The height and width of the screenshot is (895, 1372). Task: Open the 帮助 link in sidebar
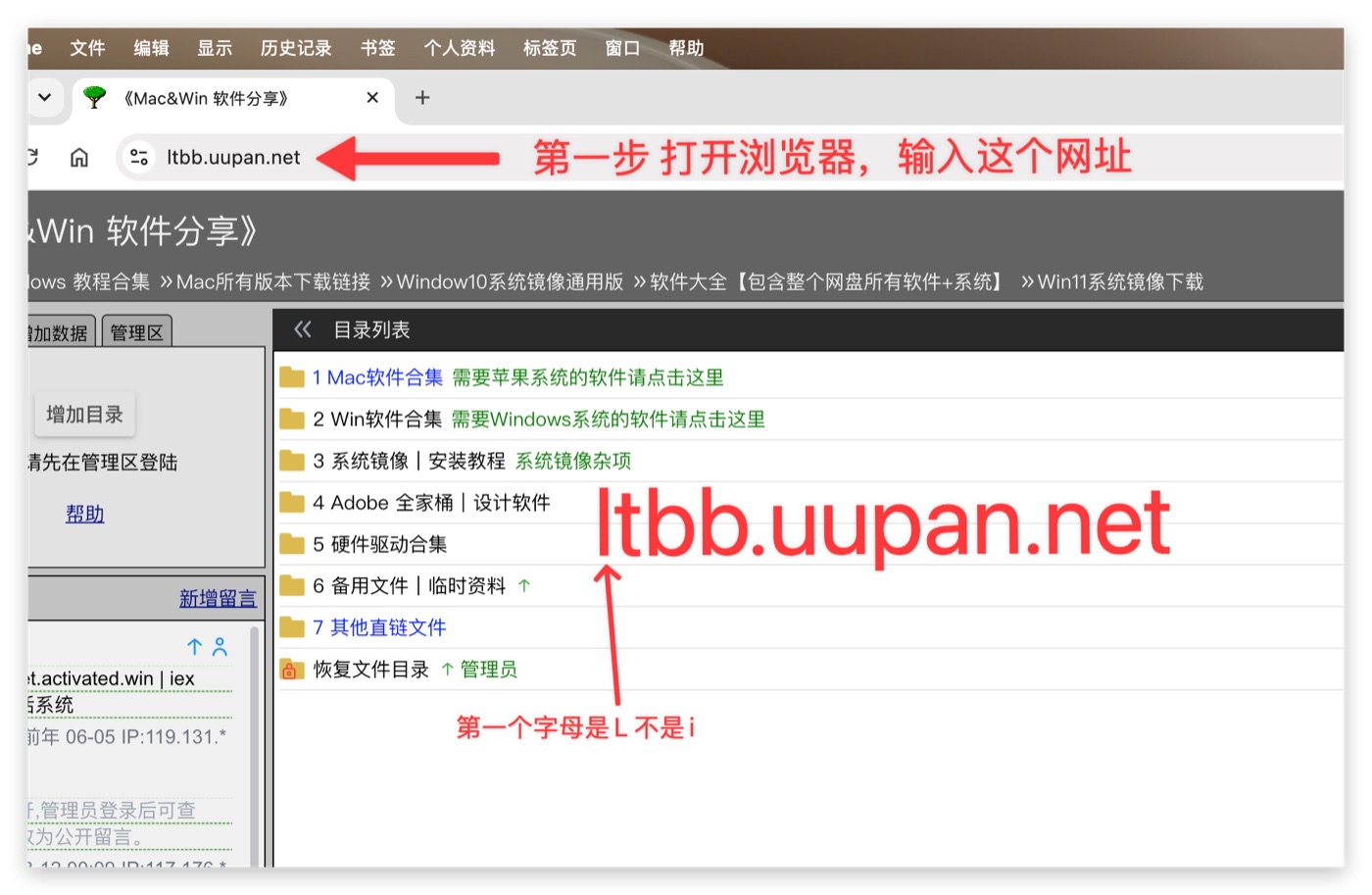point(84,514)
